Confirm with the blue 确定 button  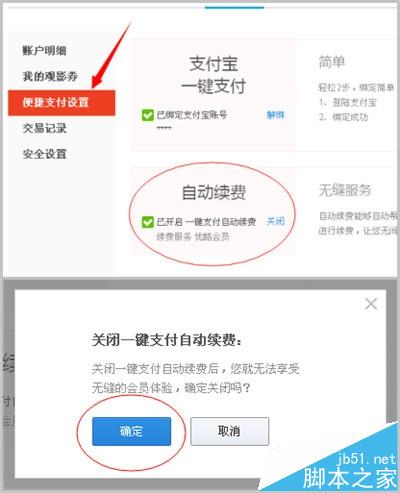(132, 431)
